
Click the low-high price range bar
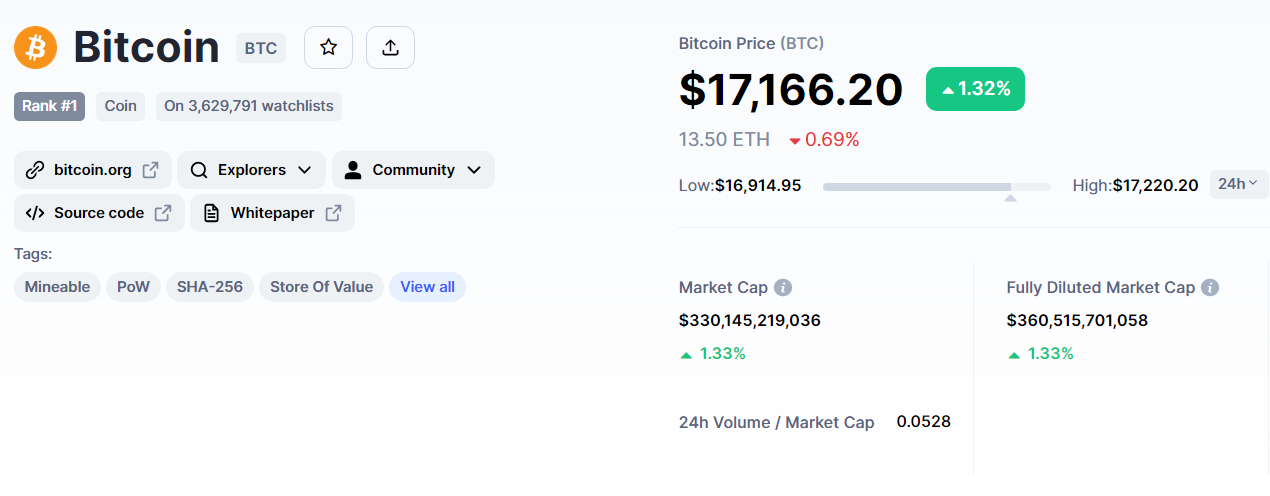coord(937,186)
